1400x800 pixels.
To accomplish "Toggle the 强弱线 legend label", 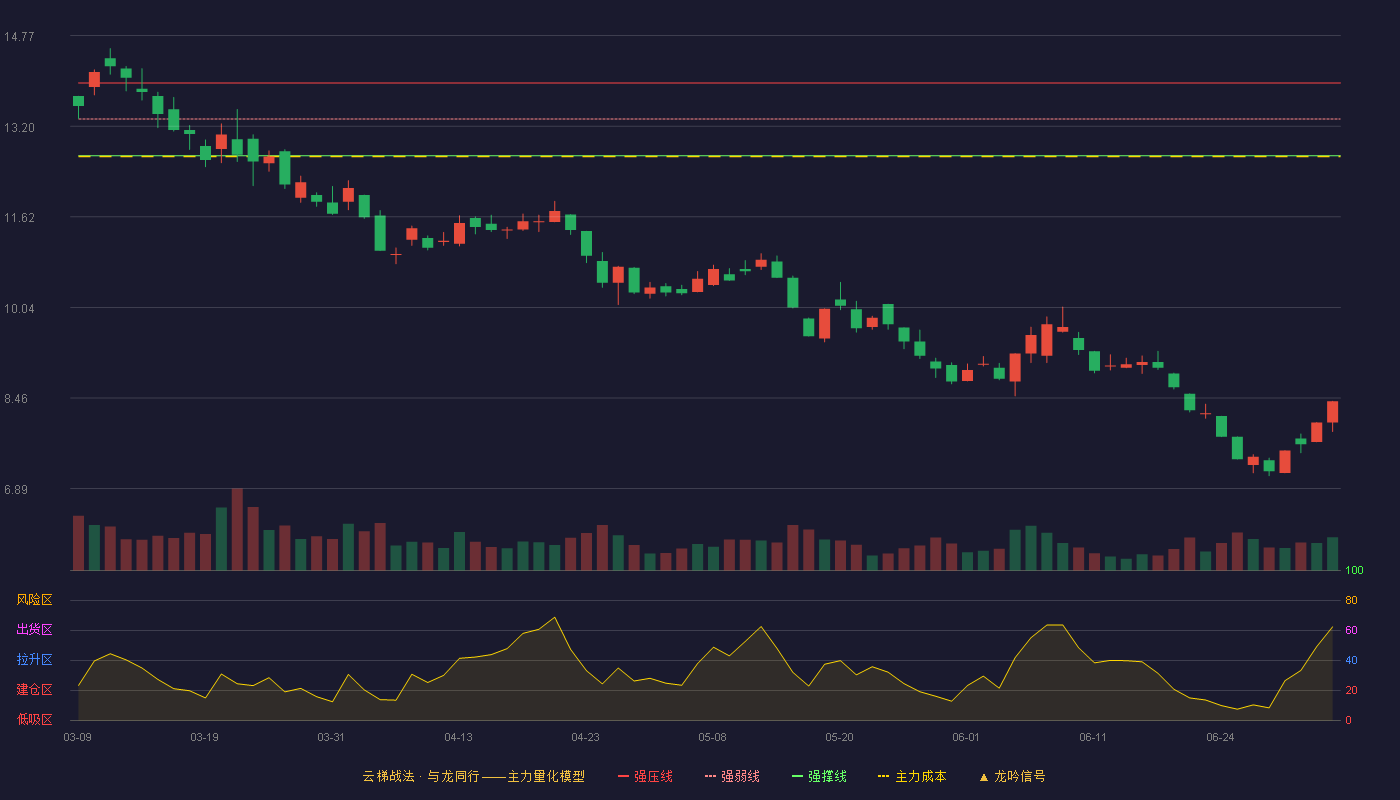I will point(740,776).
